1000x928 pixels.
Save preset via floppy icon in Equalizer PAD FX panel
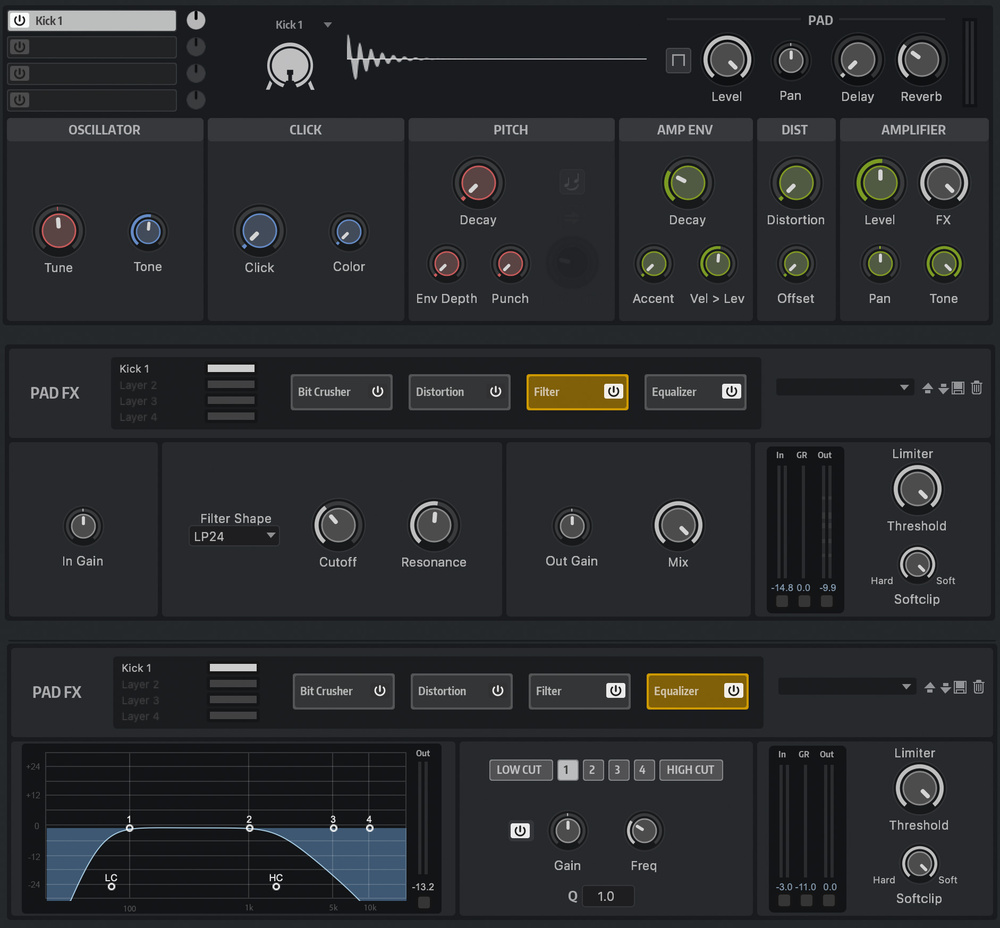(x=960, y=687)
